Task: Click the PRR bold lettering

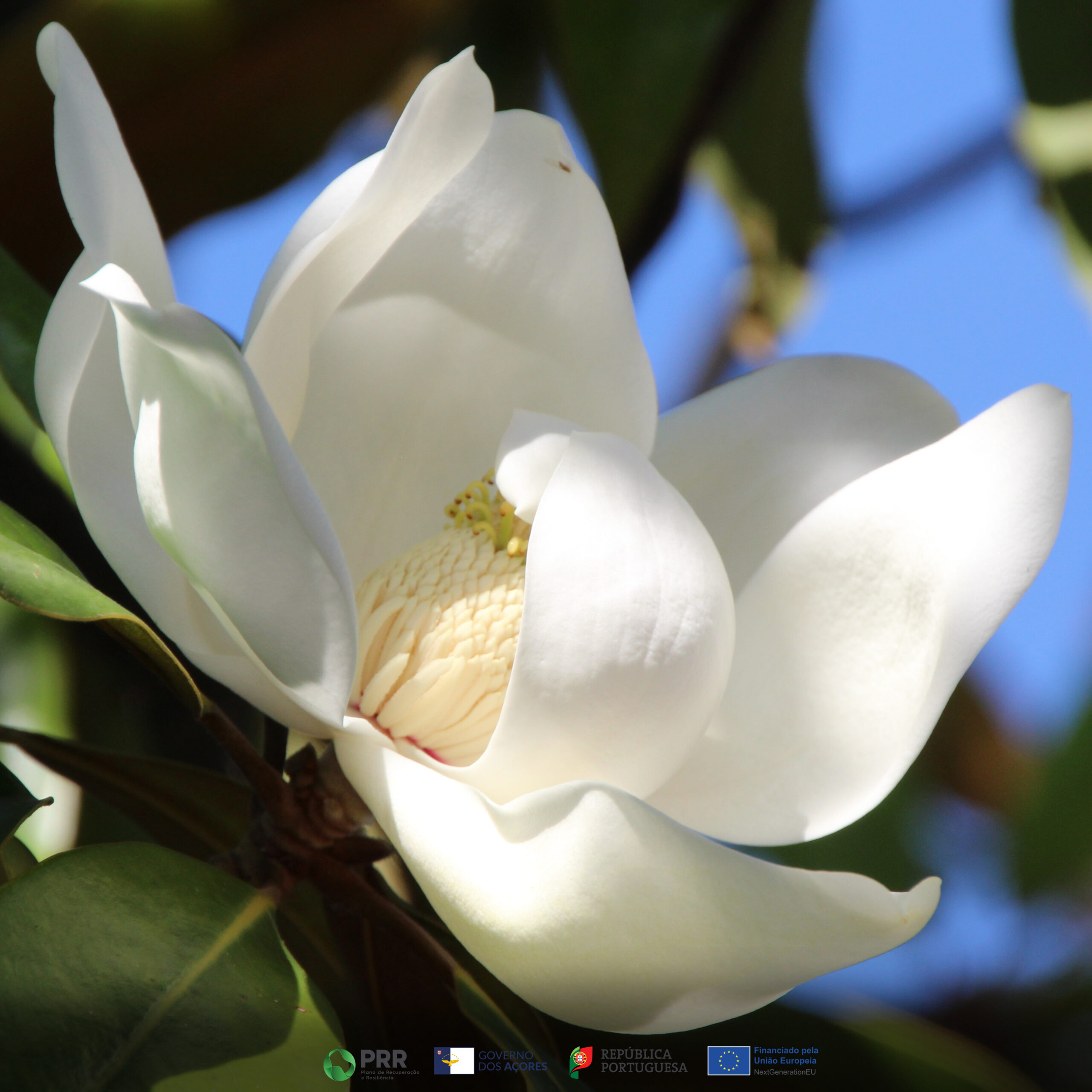Action: 383,1058
